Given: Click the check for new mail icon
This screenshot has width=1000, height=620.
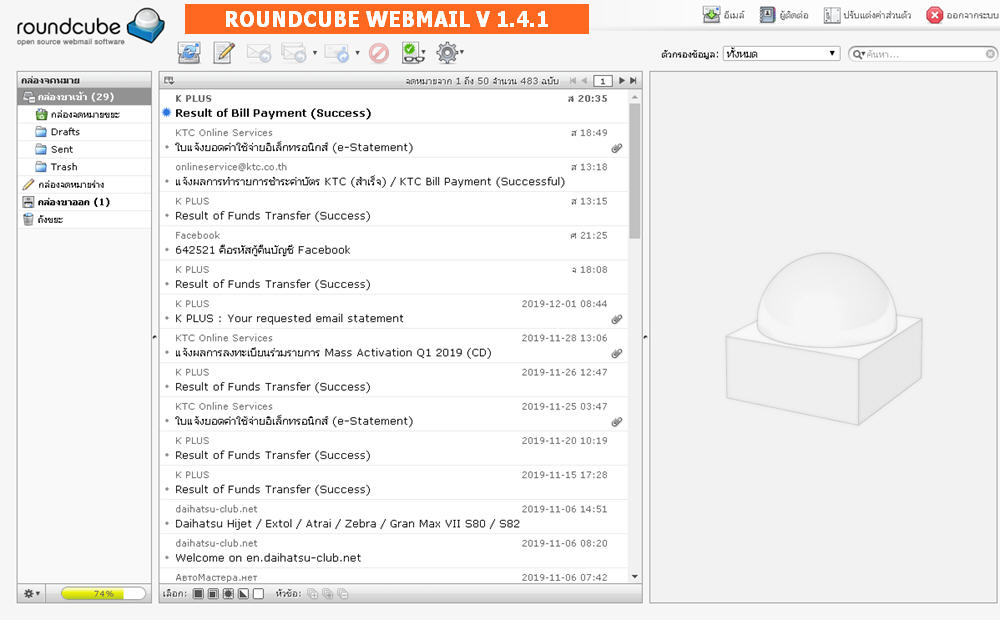Looking at the screenshot, I should (x=189, y=52).
